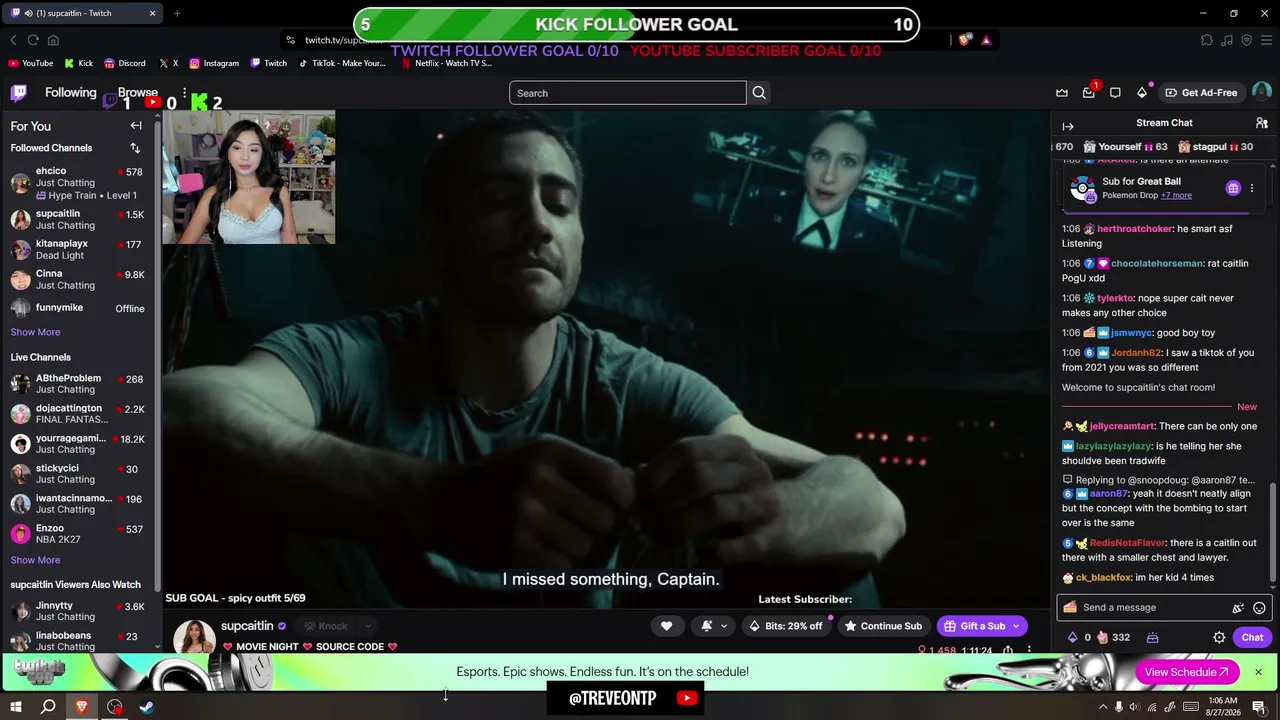Click the search magnifier button
This screenshot has width=1280, height=720.
click(759, 93)
